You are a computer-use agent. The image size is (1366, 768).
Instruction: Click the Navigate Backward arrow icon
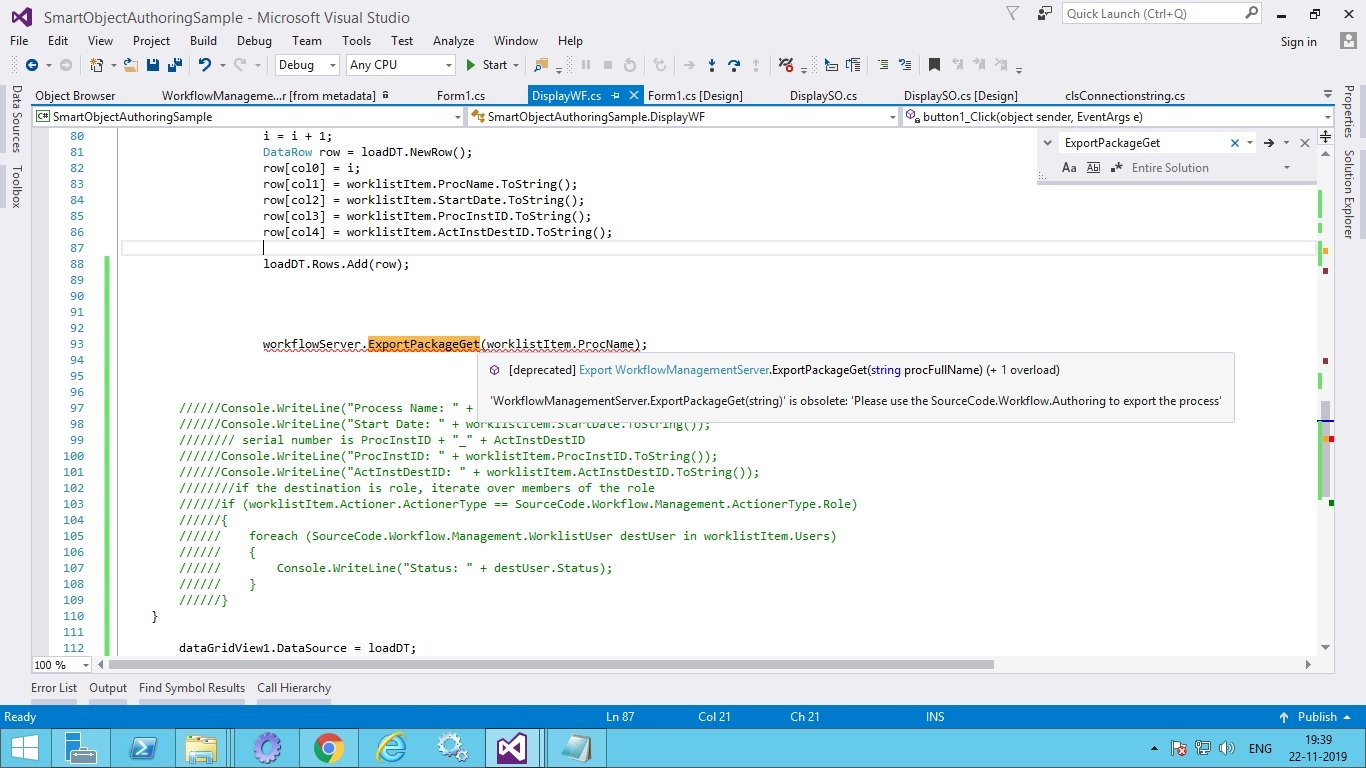[x=32, y=65]
